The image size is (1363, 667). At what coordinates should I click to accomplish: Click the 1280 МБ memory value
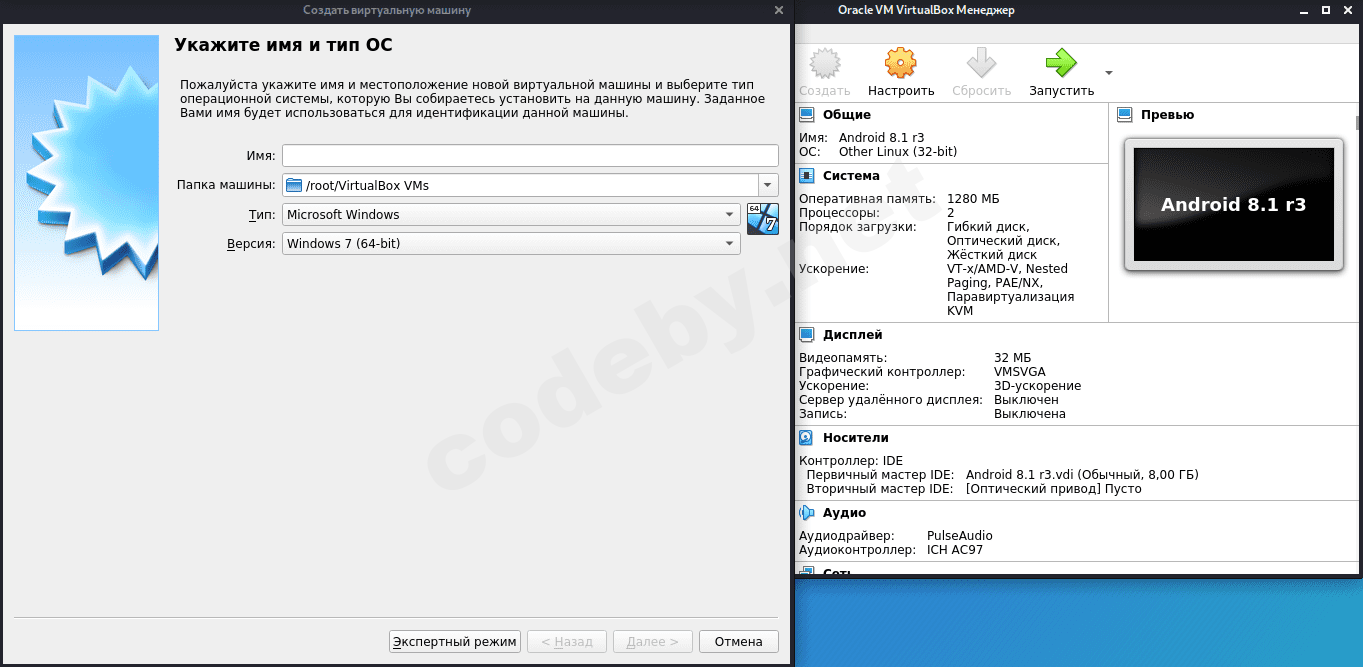click(973, 199)
